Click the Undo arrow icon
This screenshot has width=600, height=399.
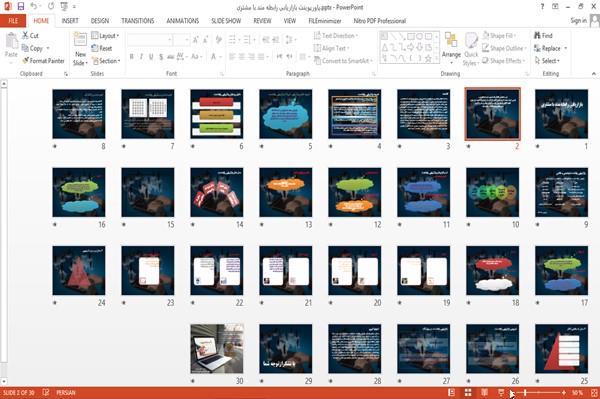coord(34,6)
